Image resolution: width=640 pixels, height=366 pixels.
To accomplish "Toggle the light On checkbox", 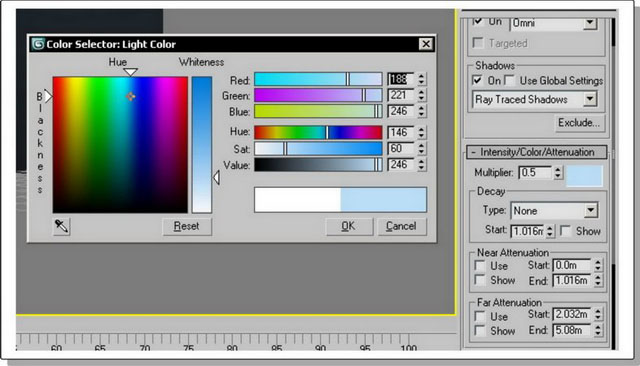I will tap(478, 21).
